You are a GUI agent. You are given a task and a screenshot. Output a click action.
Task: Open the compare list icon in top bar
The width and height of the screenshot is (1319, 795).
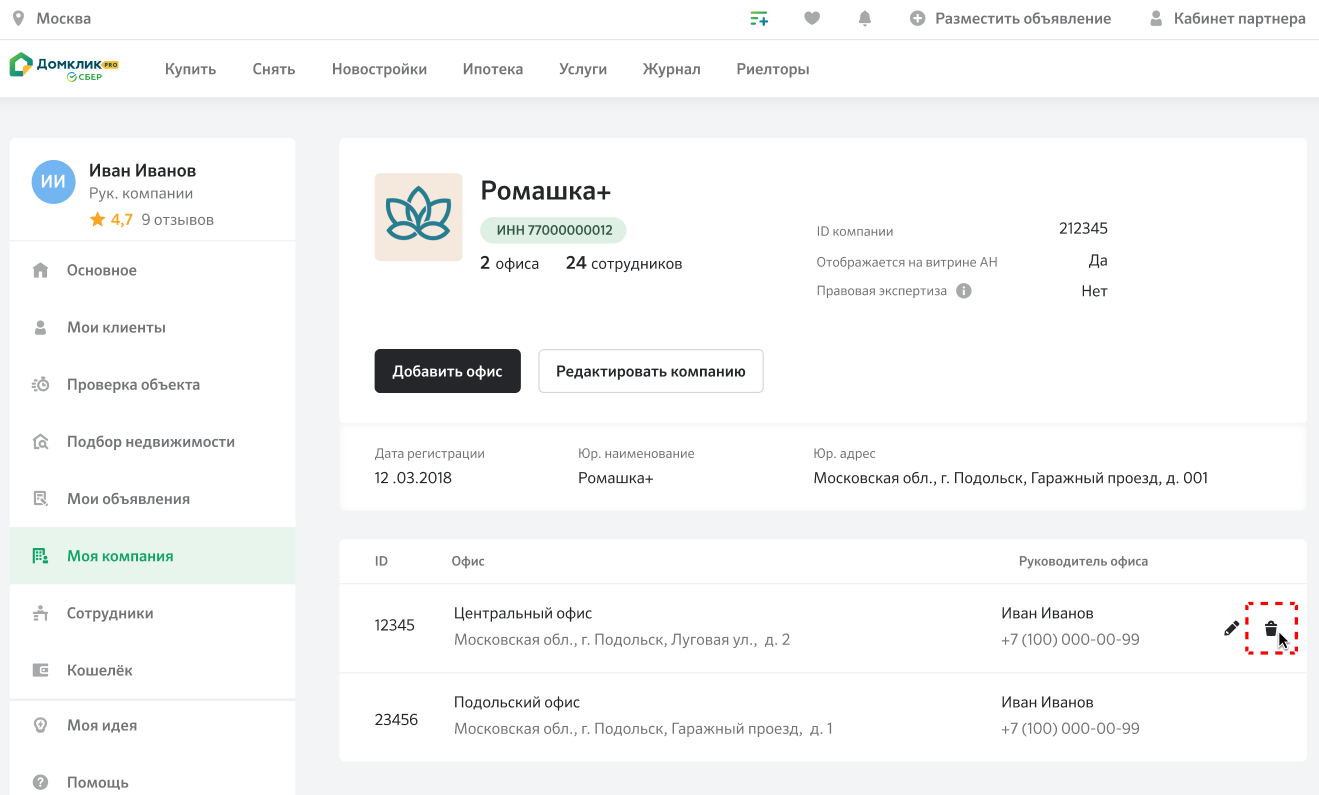point(759,18)
